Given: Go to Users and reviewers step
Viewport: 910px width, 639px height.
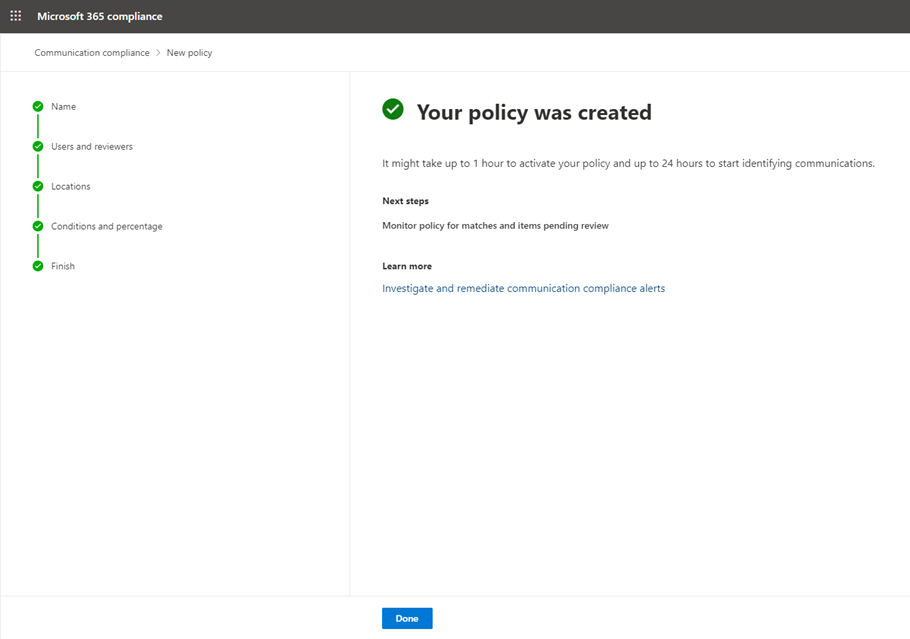Looking at the screenshot, I should click(92, 147).
